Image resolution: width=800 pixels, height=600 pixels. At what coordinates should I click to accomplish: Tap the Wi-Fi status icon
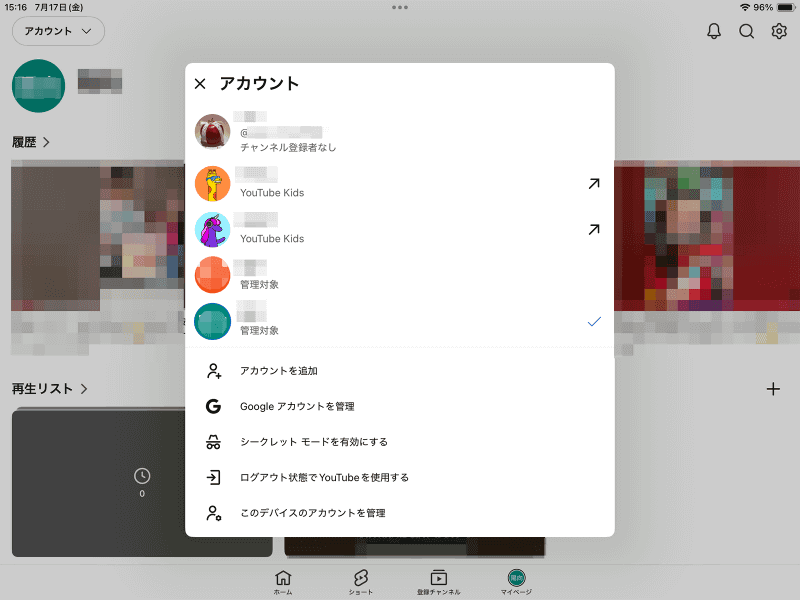point(745,7)
